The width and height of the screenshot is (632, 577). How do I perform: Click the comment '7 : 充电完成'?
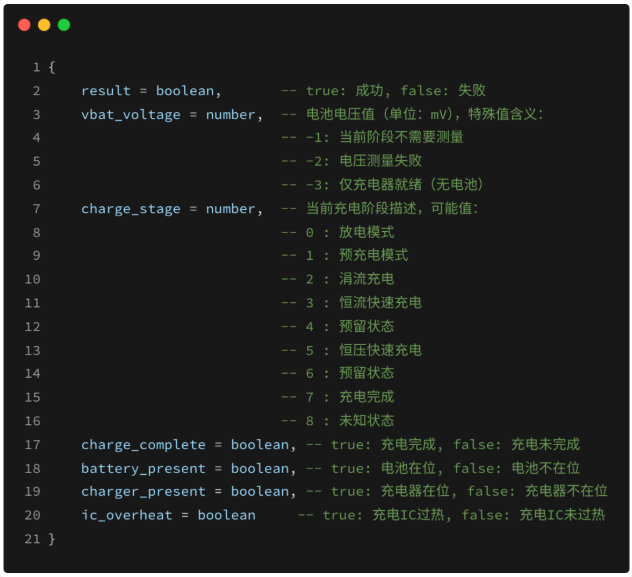pyautogui.click(x=350, y=397)
